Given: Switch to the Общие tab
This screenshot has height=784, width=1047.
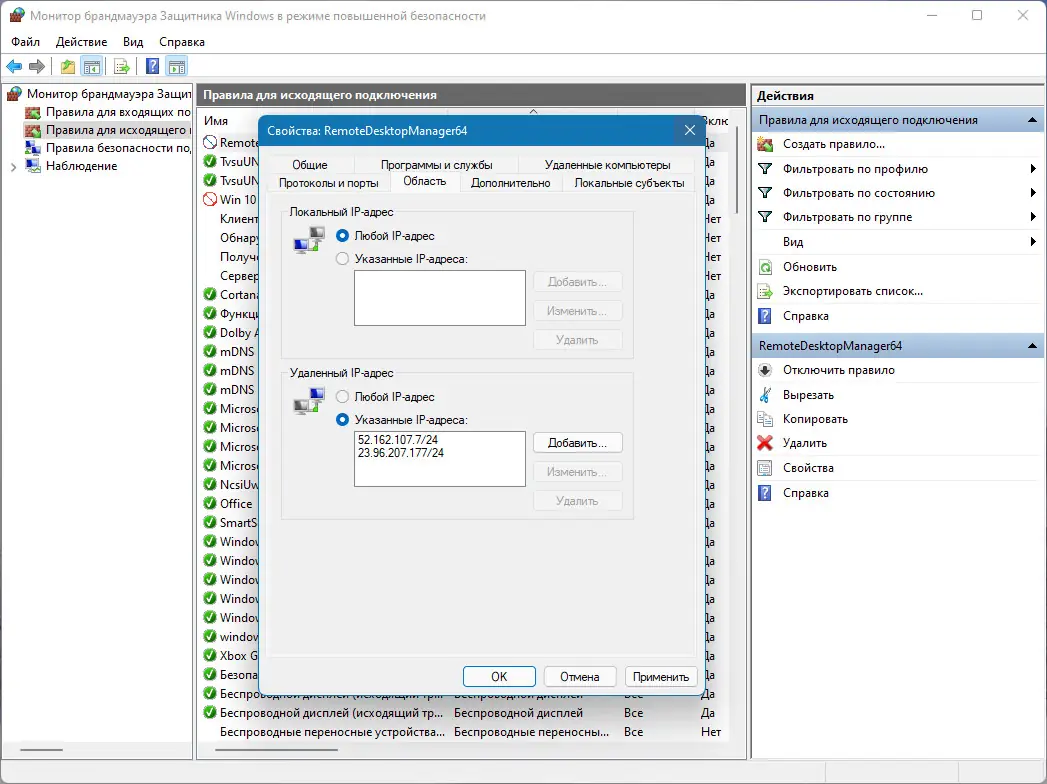Looking at the screenshot, I should tap(310, 165).
